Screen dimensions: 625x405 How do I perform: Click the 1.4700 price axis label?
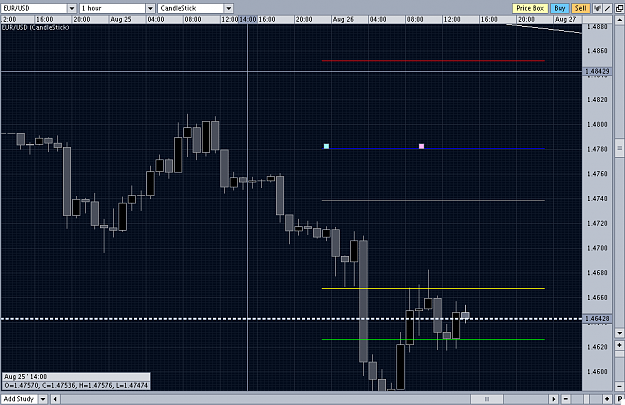click(x=597, y=248)
